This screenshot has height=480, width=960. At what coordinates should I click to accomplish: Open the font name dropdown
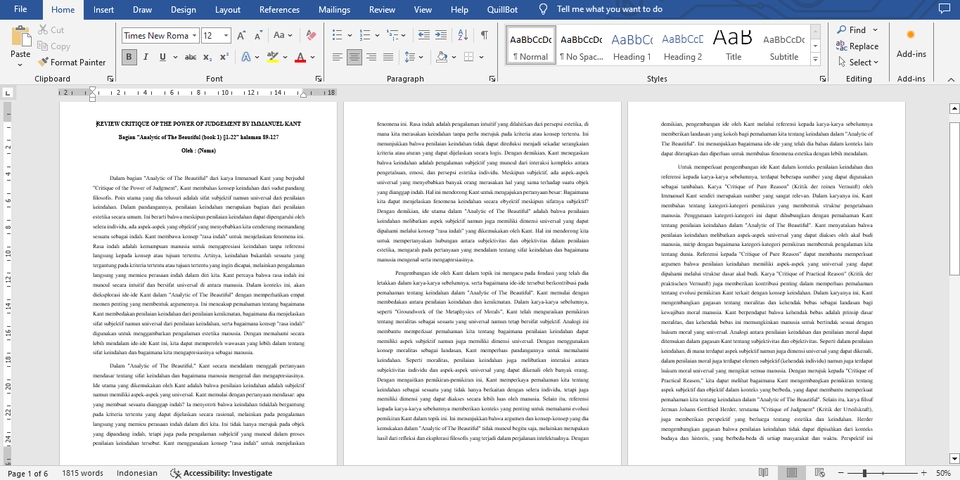pyautogui.click(x=195, y=36)
